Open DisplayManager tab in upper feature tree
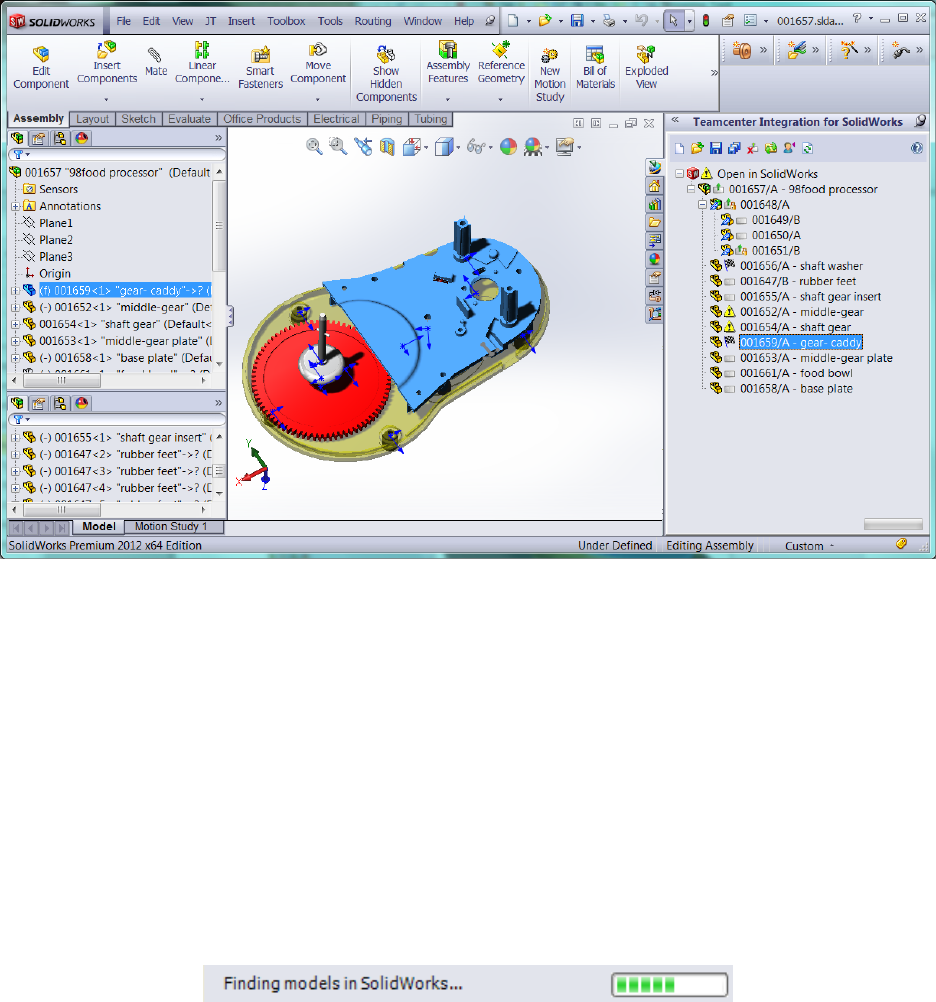Viewport: 936px width, 1002px height. [x=82, y=138]
